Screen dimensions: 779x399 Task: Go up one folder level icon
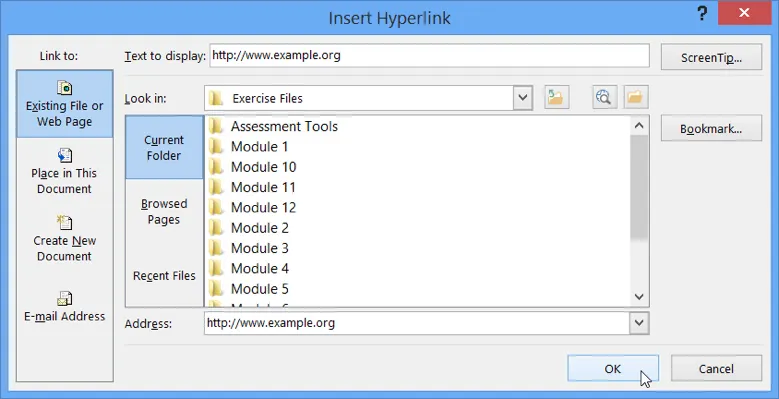[x=556, y=97]
